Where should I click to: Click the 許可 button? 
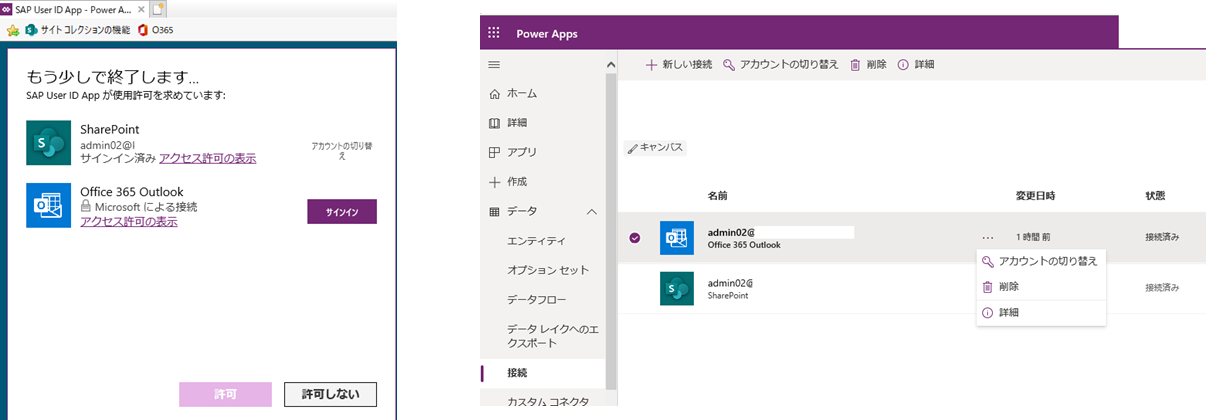[x=225, y=394]
